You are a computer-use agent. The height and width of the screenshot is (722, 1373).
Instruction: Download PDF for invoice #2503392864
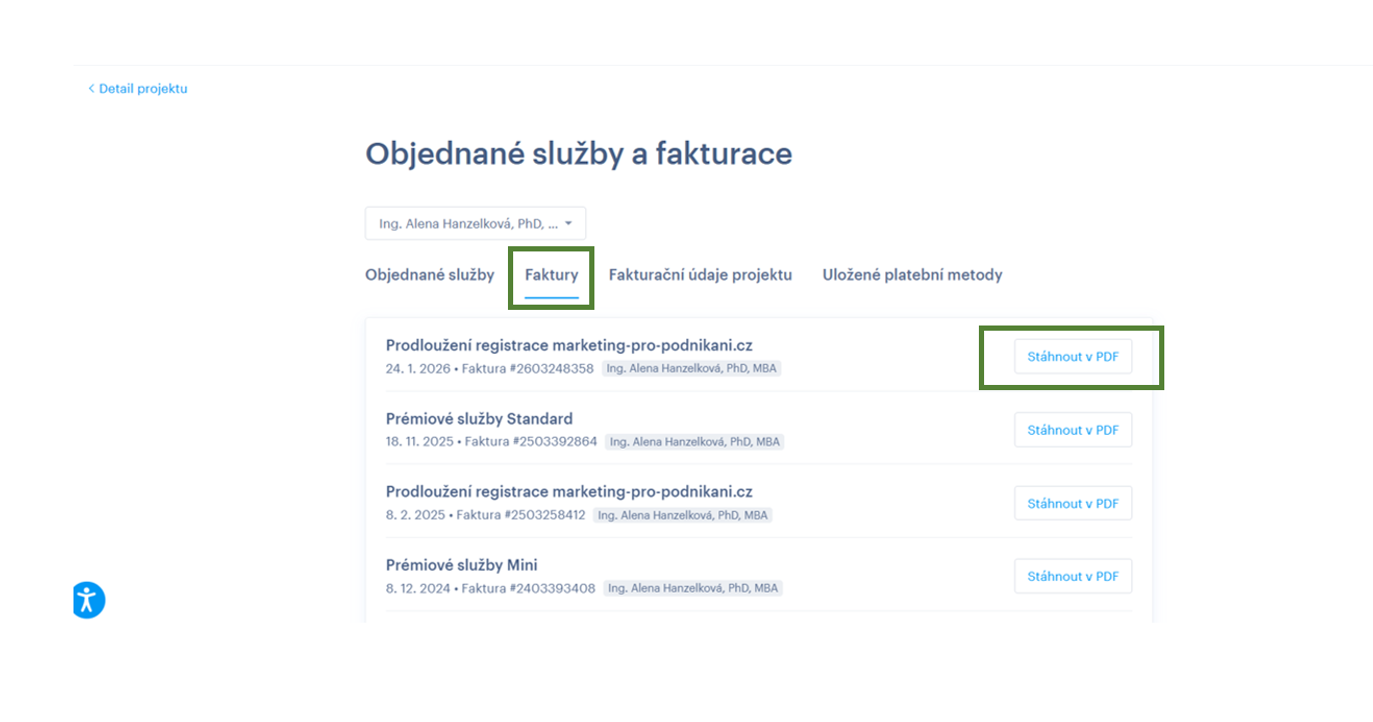coord(1073,430)
